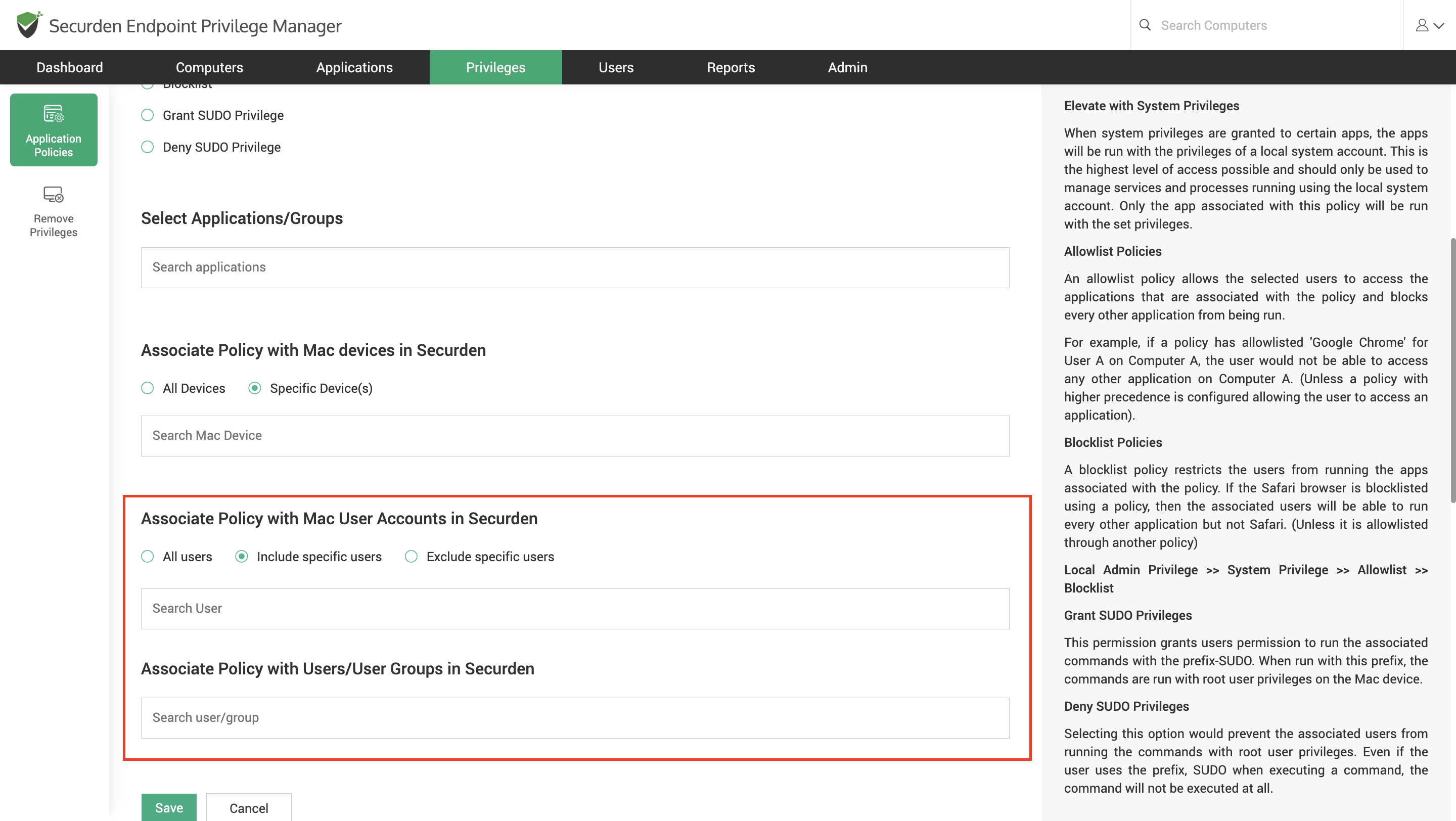1456x821 pixels.
Task: Select Include specific users radio button
Action: pyautogui.click(x=241, y=557)
